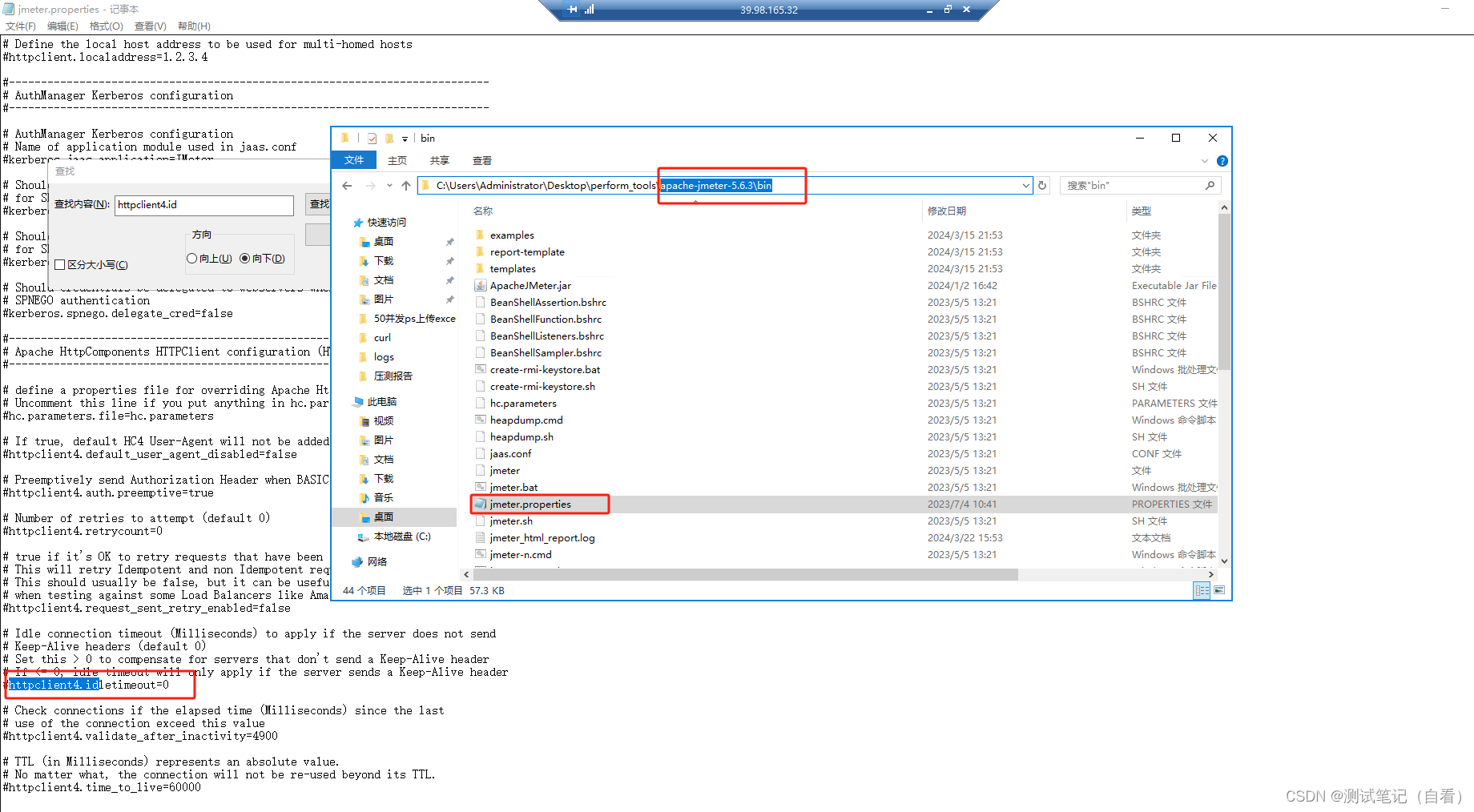
Task: Pin the remote desktop connection bar
Action: (x=573, y=10)
